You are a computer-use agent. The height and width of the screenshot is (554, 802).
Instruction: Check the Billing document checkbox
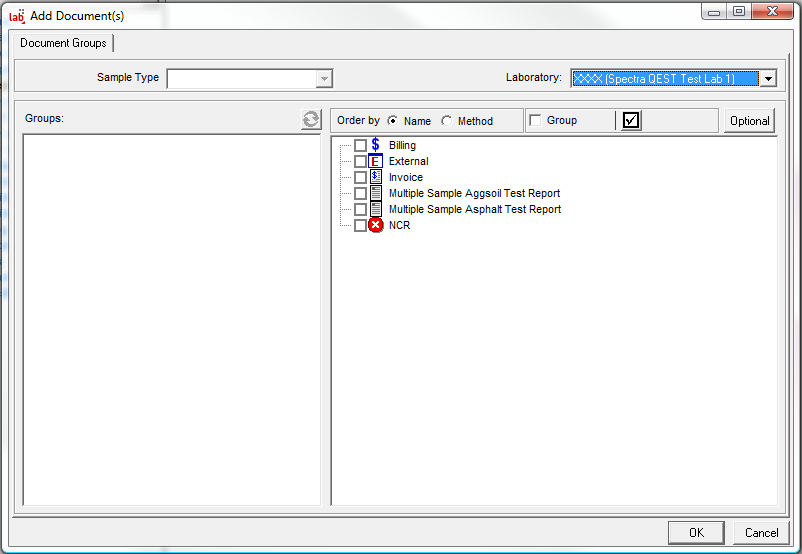(360, 146)
